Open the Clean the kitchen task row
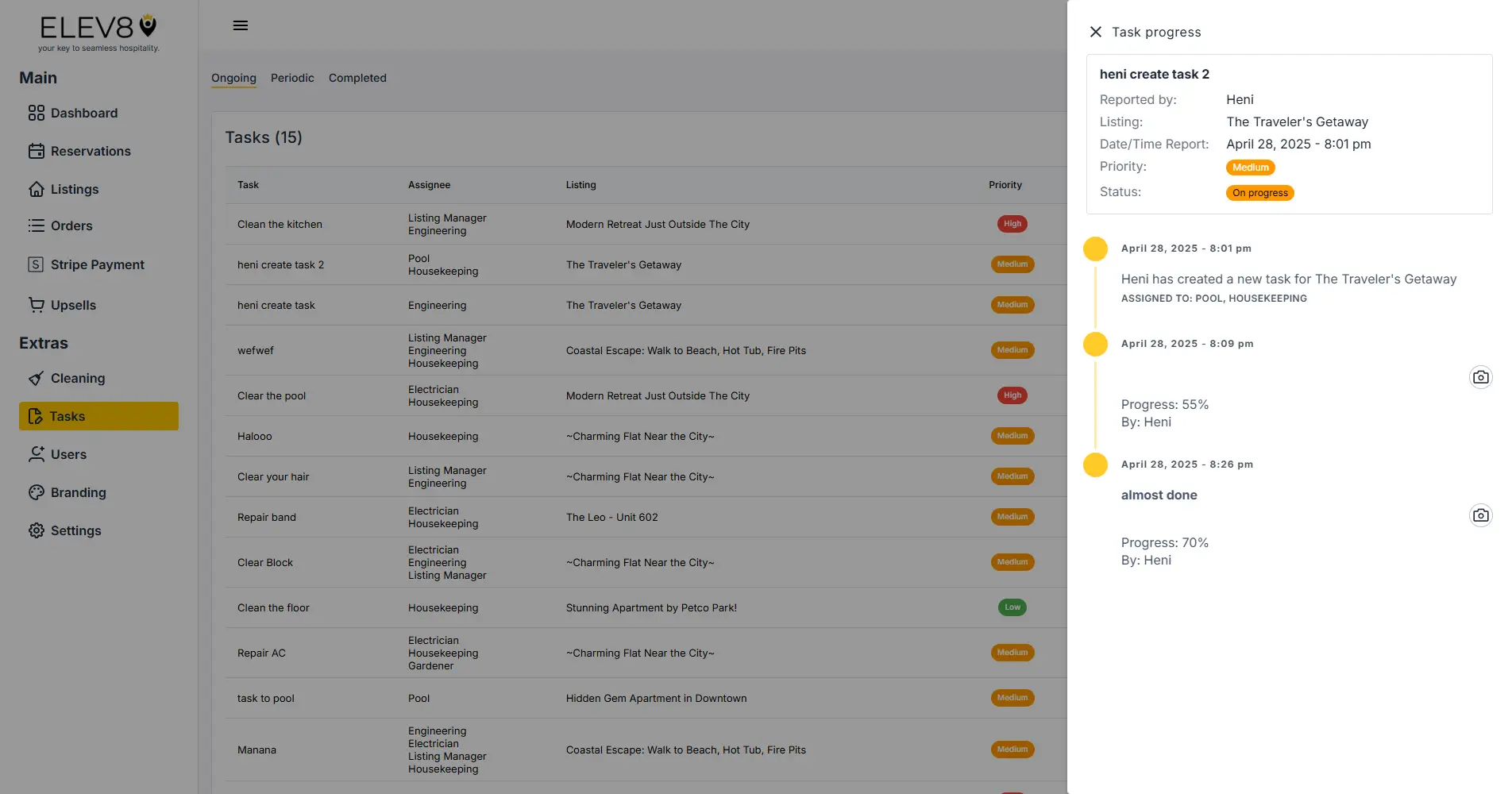Screen dimensions: 1512x794 [x=280, y=224]
